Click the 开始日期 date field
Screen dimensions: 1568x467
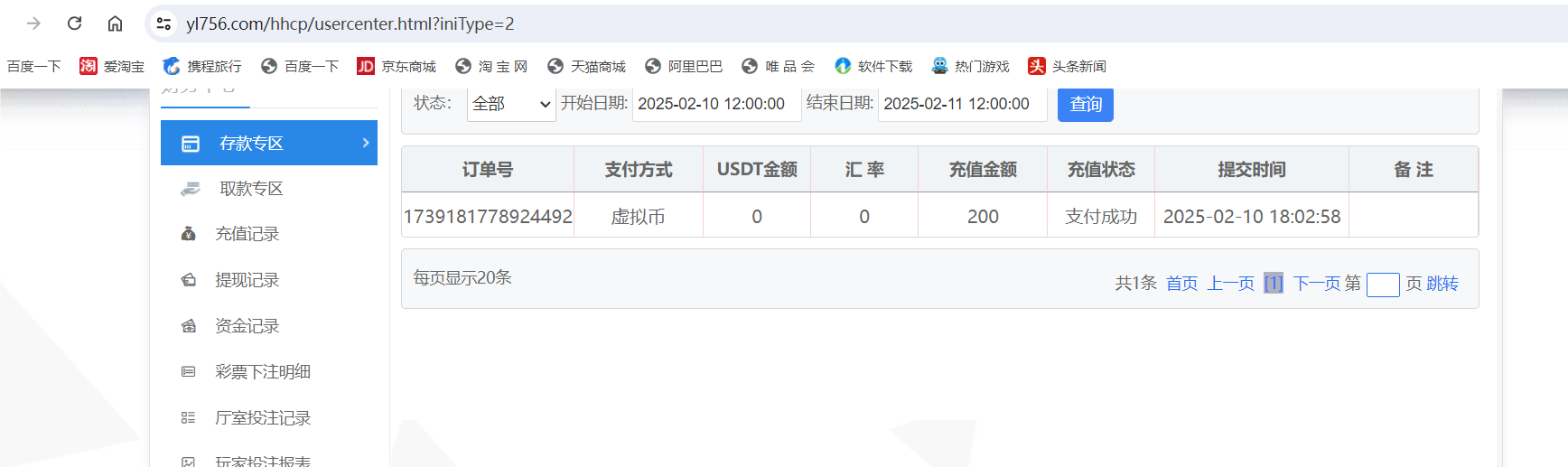point(717,104)
